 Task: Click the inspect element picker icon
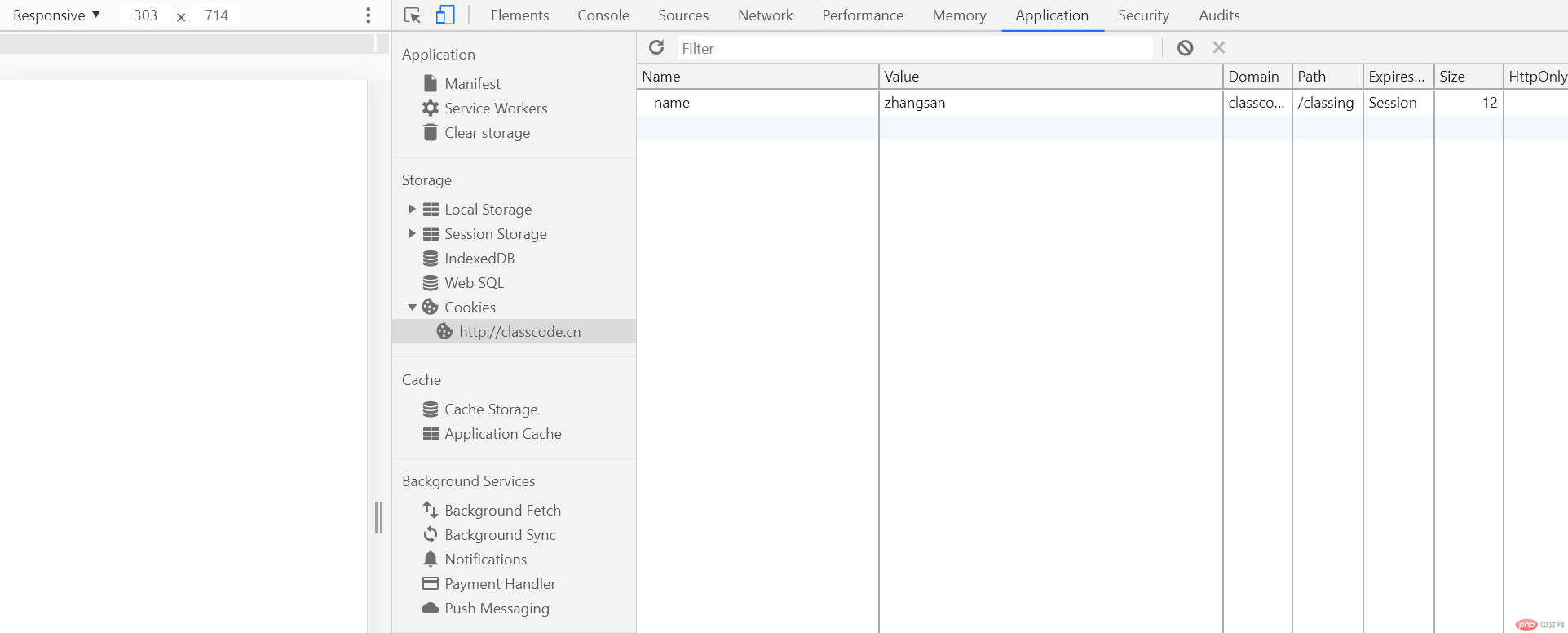coord(413,15)
